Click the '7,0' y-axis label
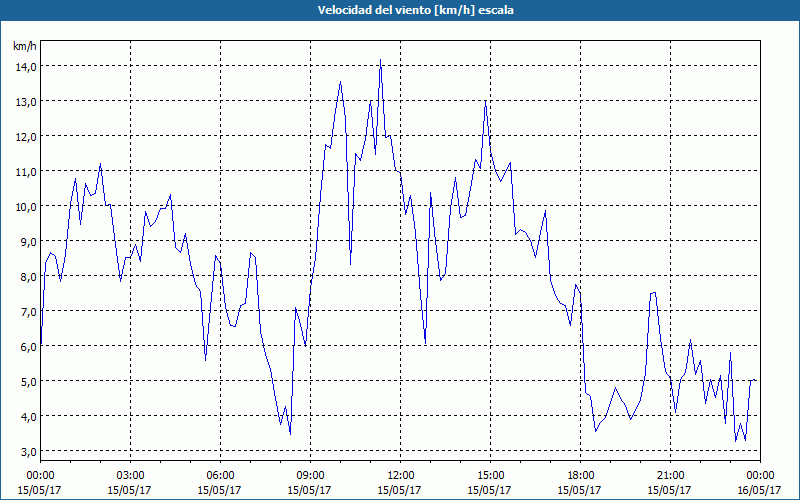 coord(28,311)
